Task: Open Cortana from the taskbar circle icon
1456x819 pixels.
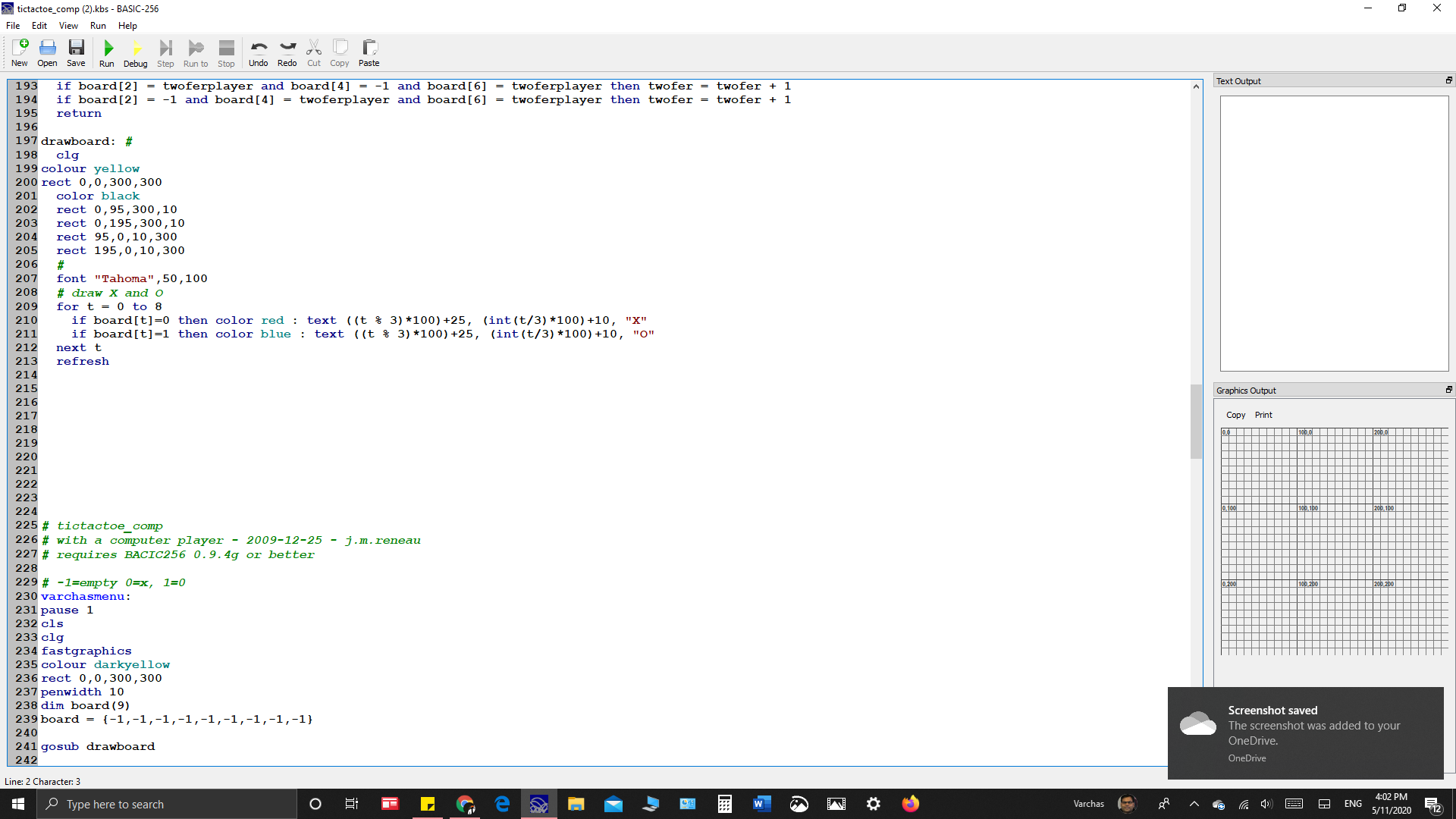Action: tap(315, 804)
